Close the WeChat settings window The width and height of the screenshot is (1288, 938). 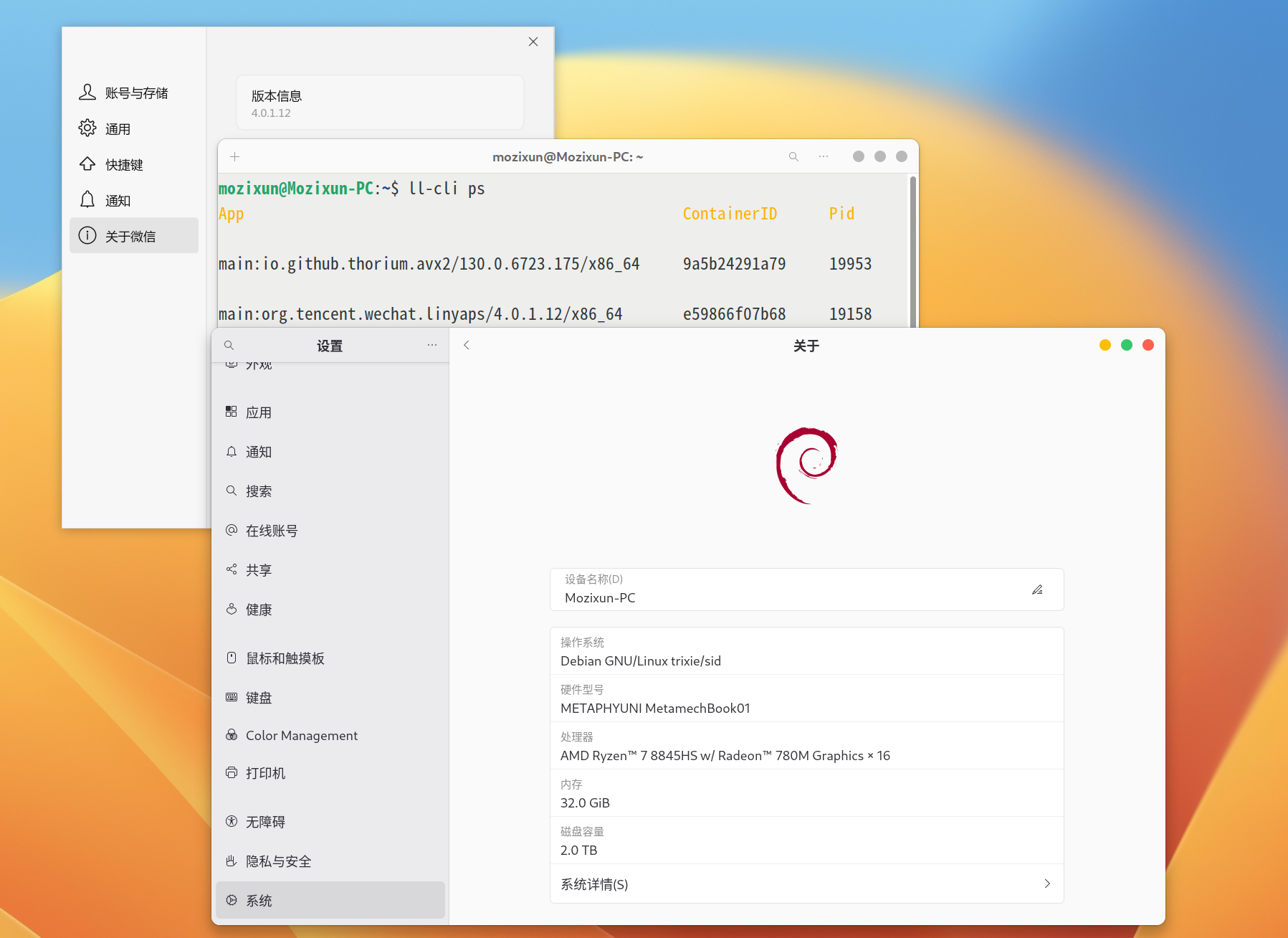[x=533, y=42]
